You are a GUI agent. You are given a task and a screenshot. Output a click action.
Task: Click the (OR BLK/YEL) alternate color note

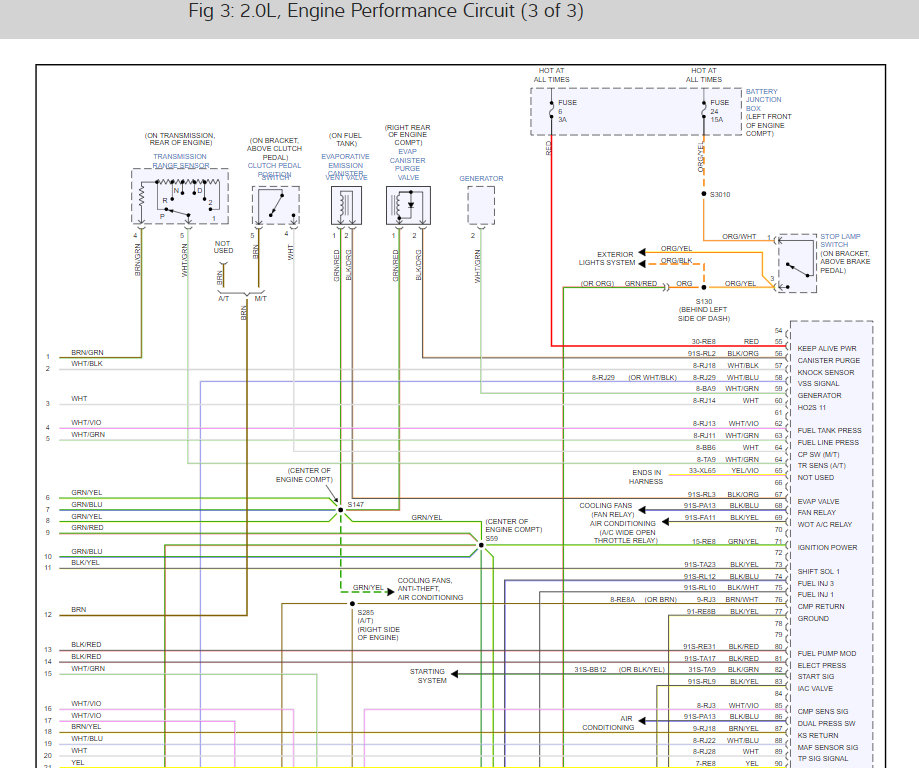[x=641, y=669]
